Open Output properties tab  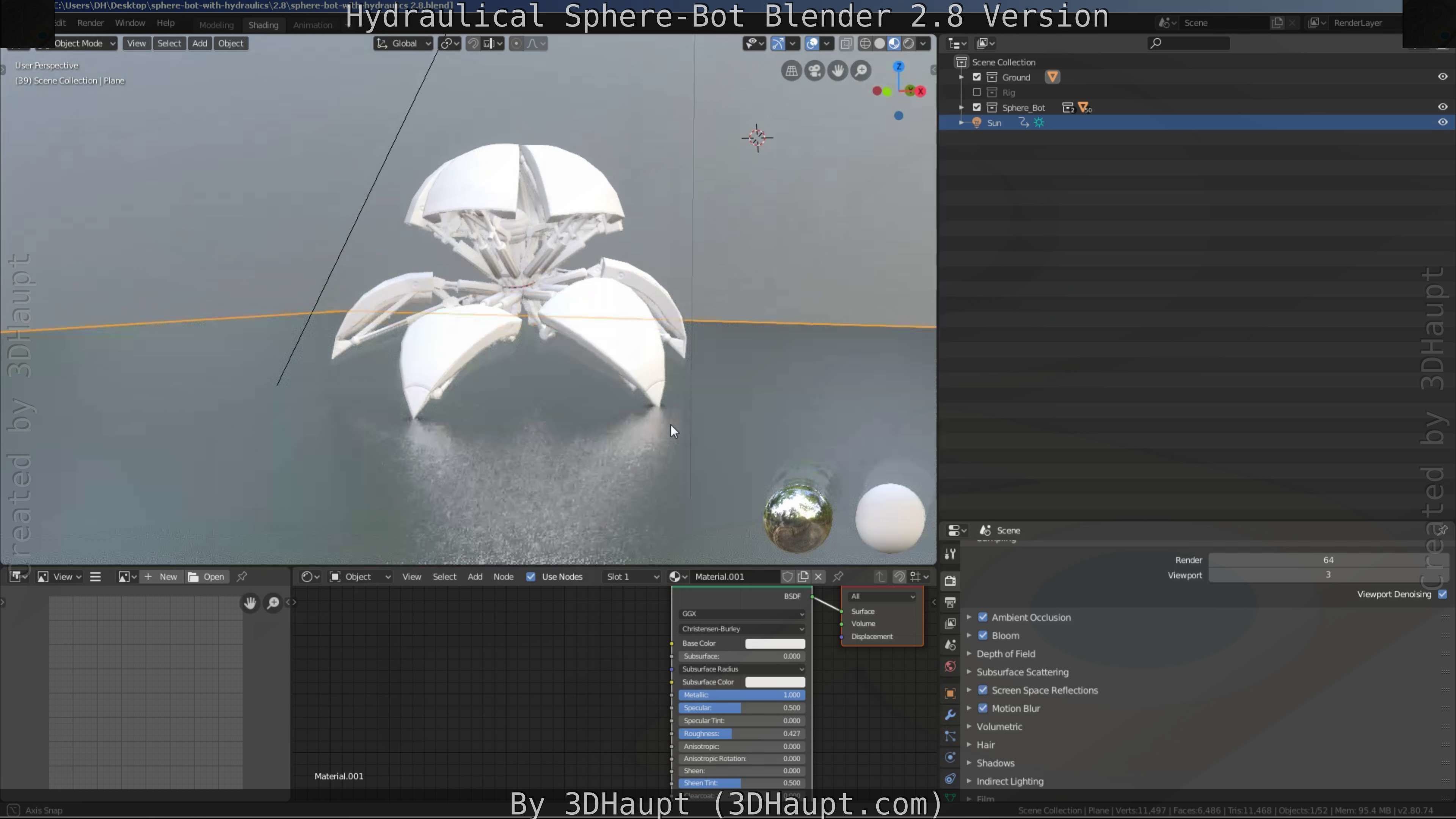[x=950, y=602]
